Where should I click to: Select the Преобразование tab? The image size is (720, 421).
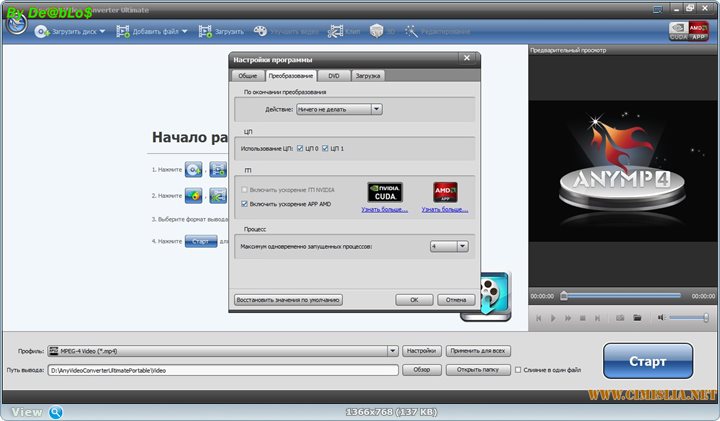pos(291,76)
